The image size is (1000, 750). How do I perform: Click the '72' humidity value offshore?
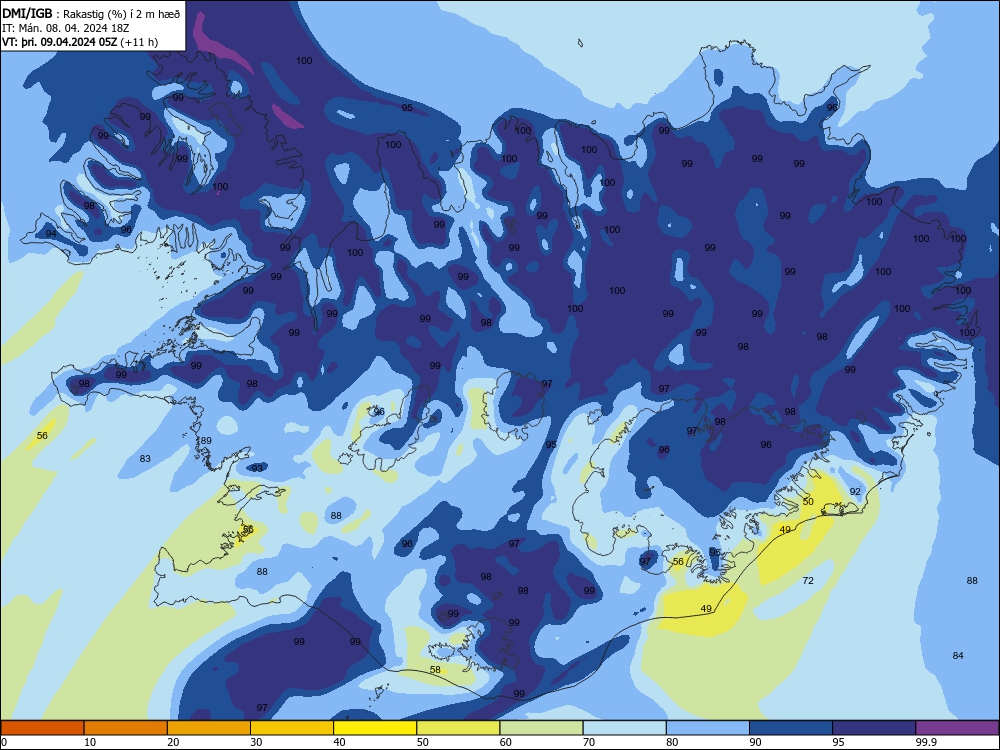(808, 580)
